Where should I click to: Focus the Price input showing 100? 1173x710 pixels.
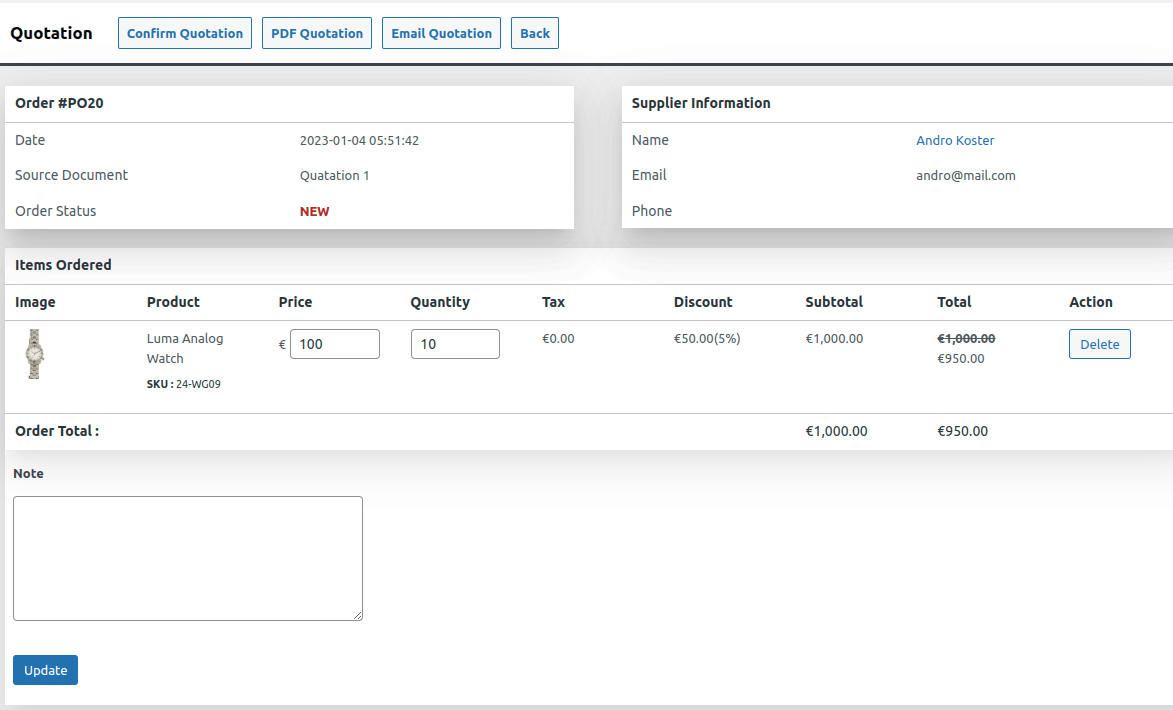point(334,344)
